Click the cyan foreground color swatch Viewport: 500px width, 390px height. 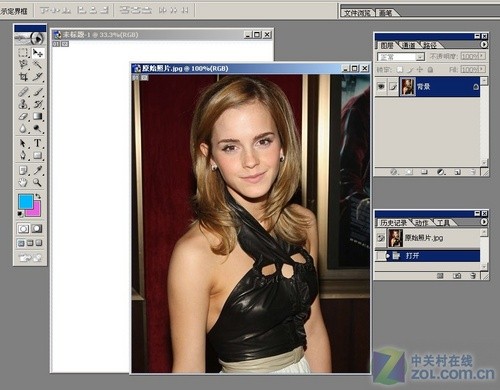(26, 202)
